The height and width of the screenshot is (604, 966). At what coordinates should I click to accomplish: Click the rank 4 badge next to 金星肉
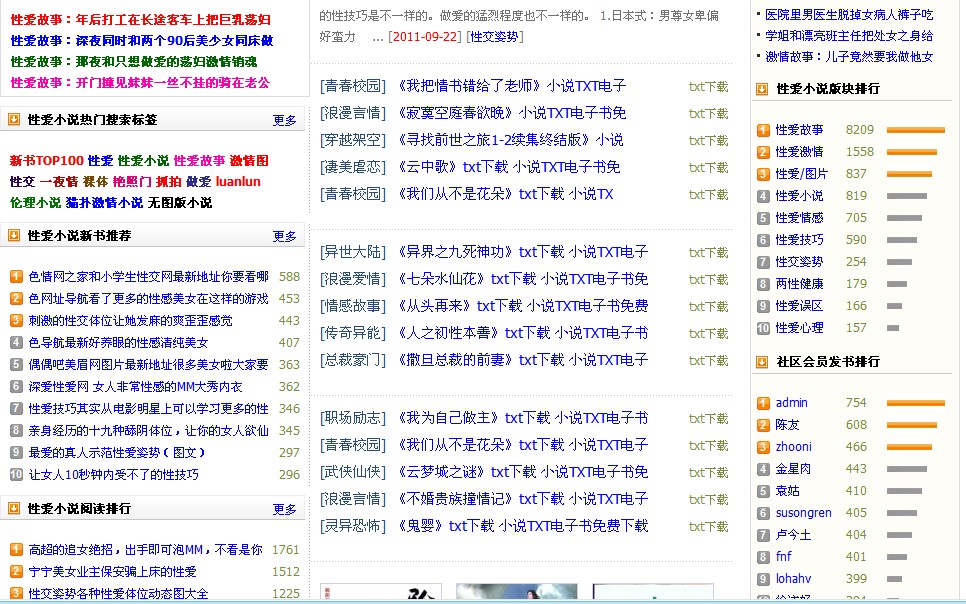(x=763, y=469)
